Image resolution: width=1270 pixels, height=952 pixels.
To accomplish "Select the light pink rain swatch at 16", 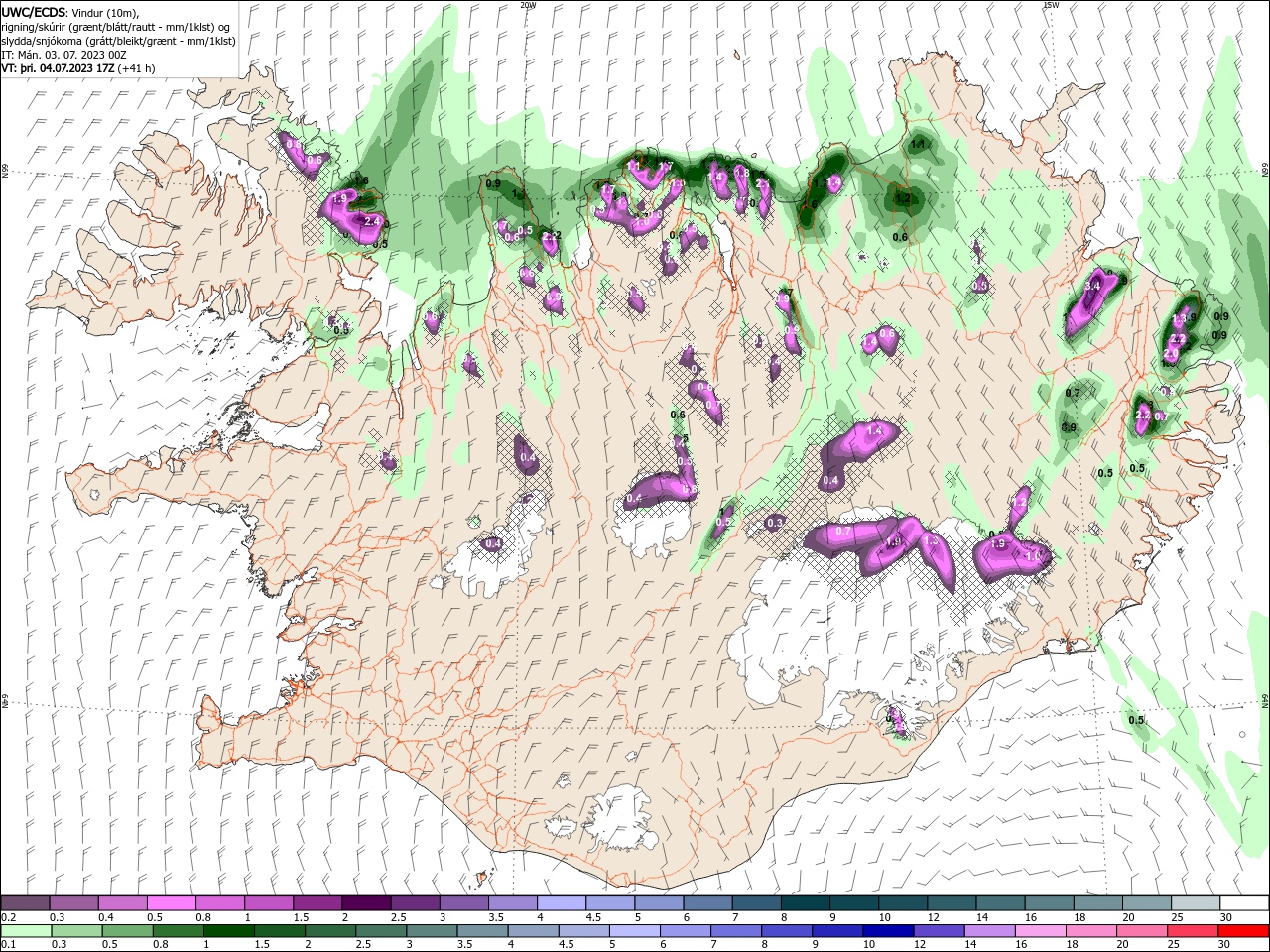I will (1039, 931).
